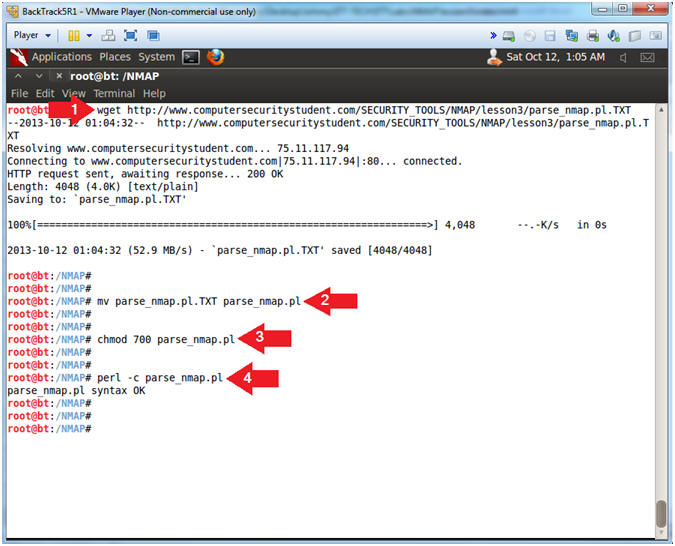This screenshot has height=546, width=675.
Task: Open the terminal File menu
Action: (x=19, y=93)
